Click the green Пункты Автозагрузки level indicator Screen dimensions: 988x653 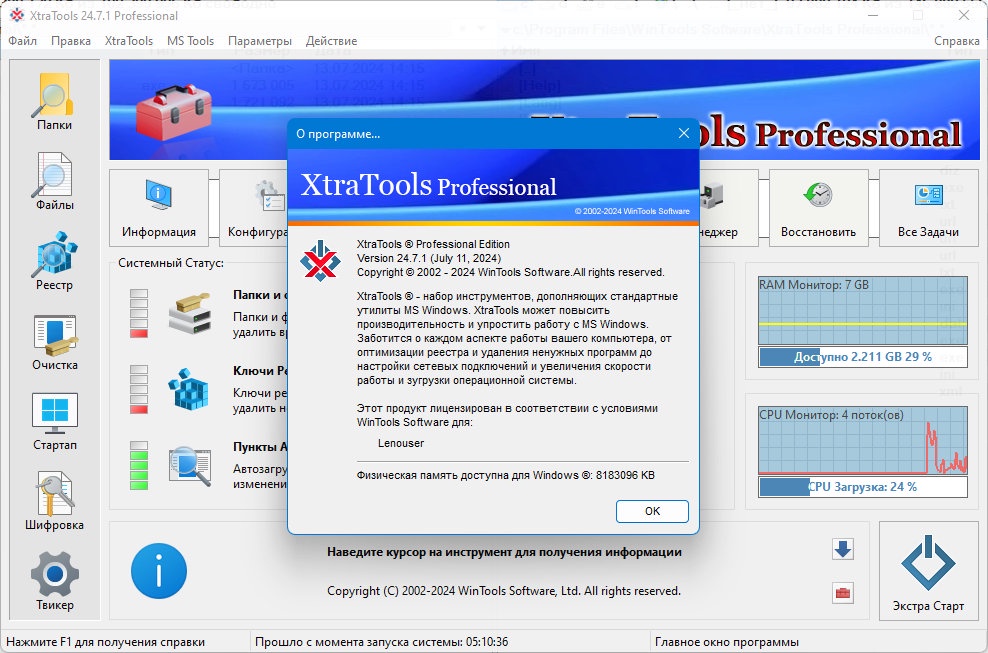[x=139, y=465]
